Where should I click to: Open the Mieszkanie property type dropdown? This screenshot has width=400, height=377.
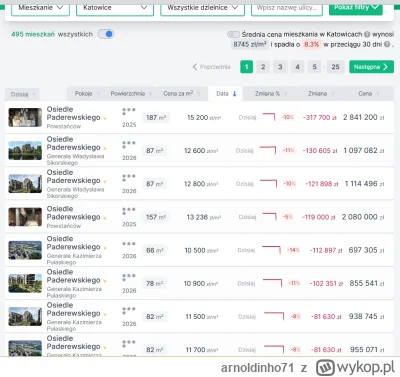[x=40, y=9]
